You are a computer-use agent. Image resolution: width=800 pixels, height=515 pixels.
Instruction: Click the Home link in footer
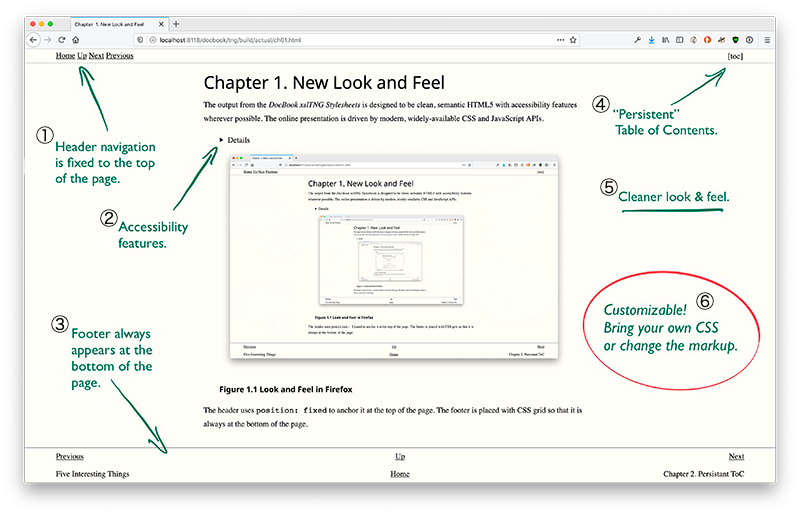coord(400,474)
